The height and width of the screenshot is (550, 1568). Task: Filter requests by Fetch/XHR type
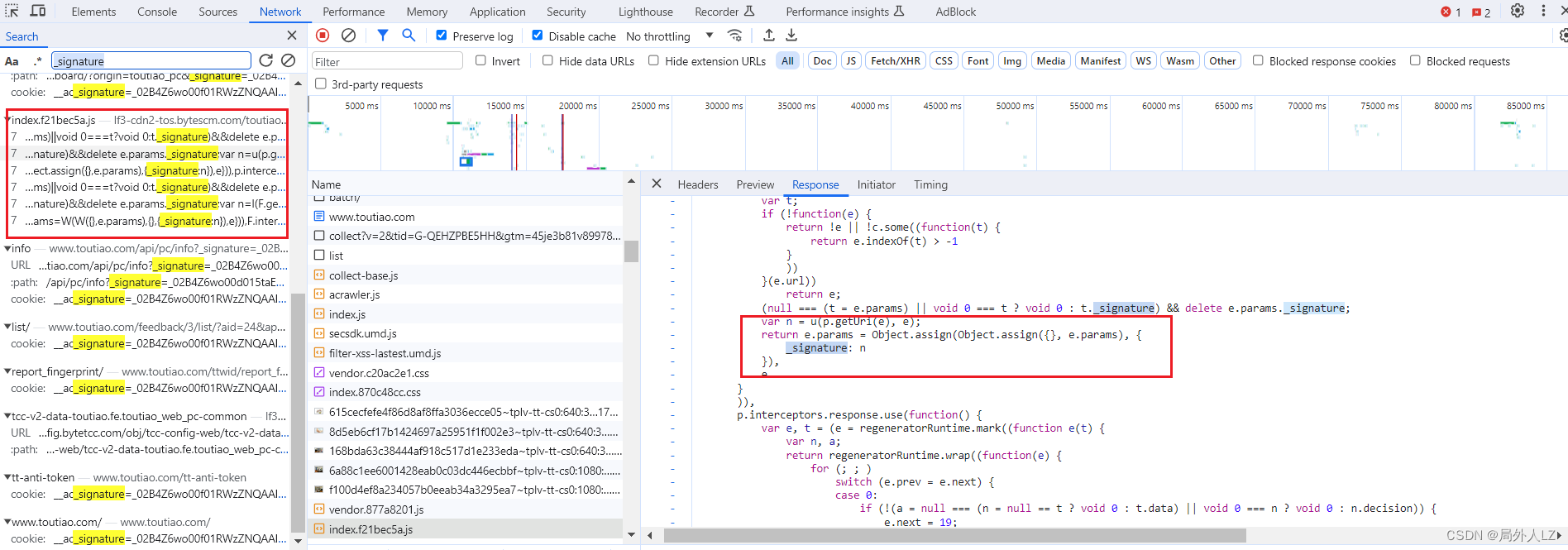896,60
